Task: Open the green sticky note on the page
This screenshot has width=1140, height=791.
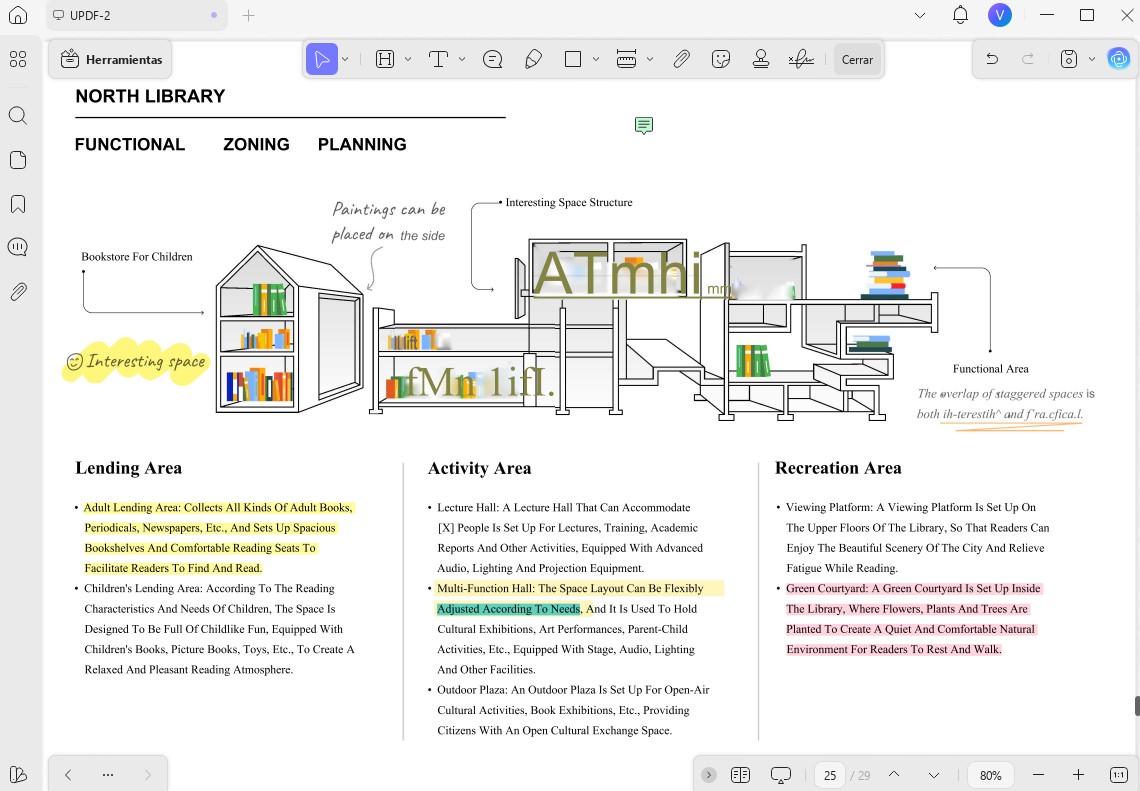Action: 643,126
